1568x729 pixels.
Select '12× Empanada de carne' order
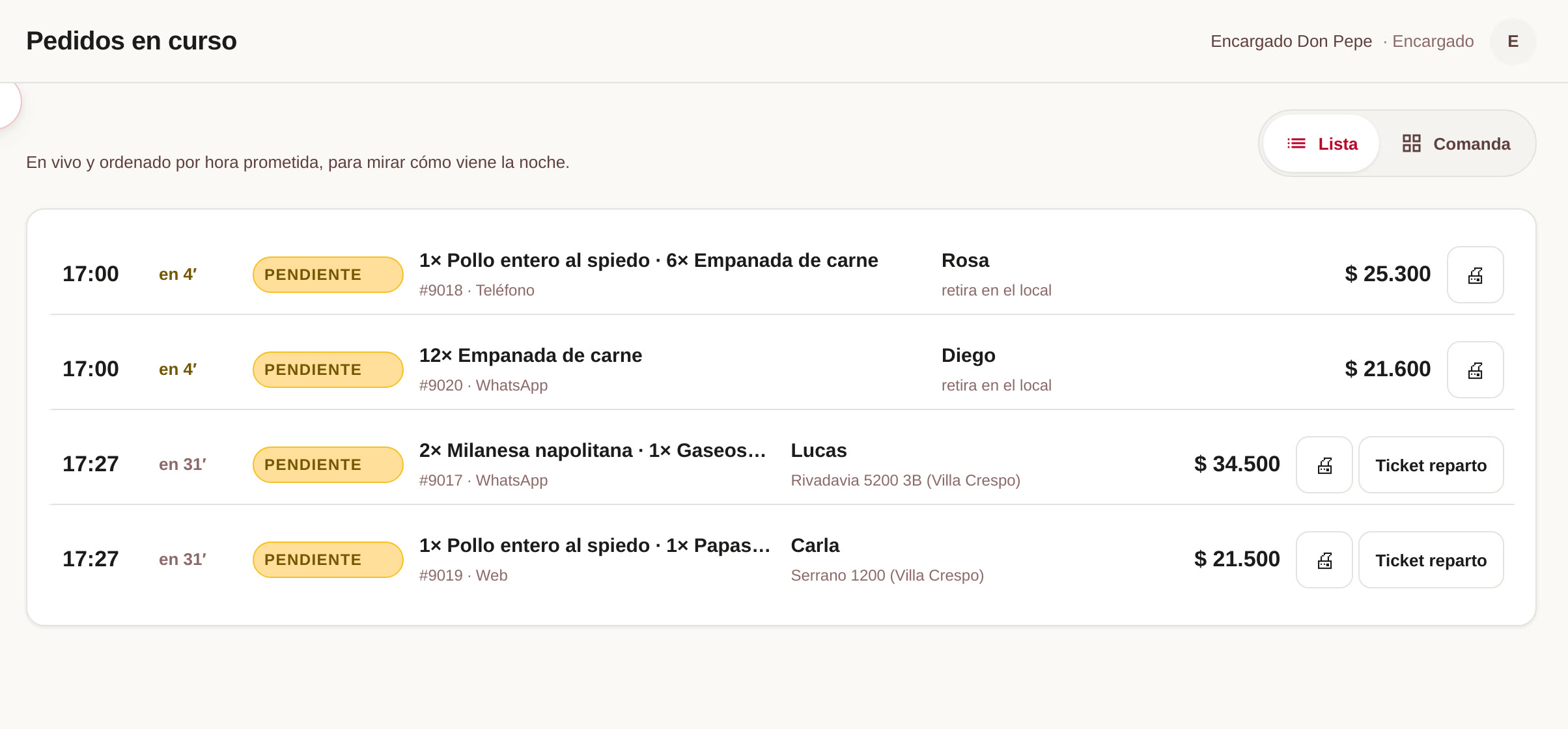[x=531, y=355]
